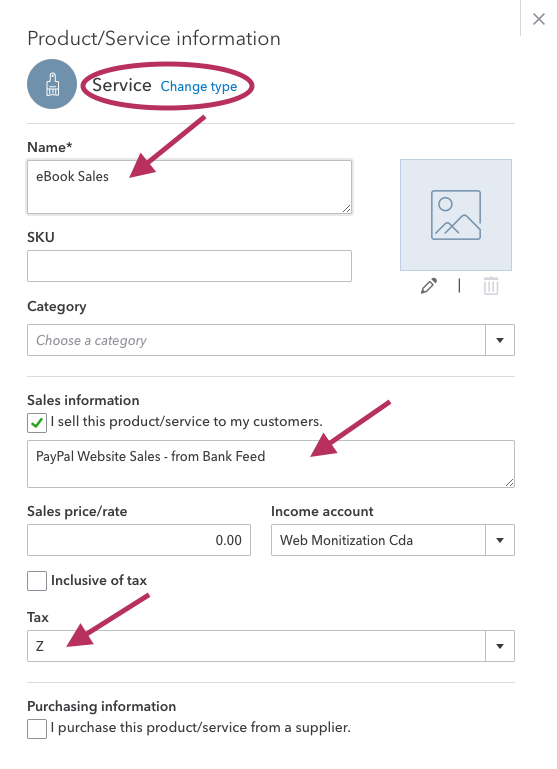Enable the Inclusive of tax checkbox

pos(37,581)
